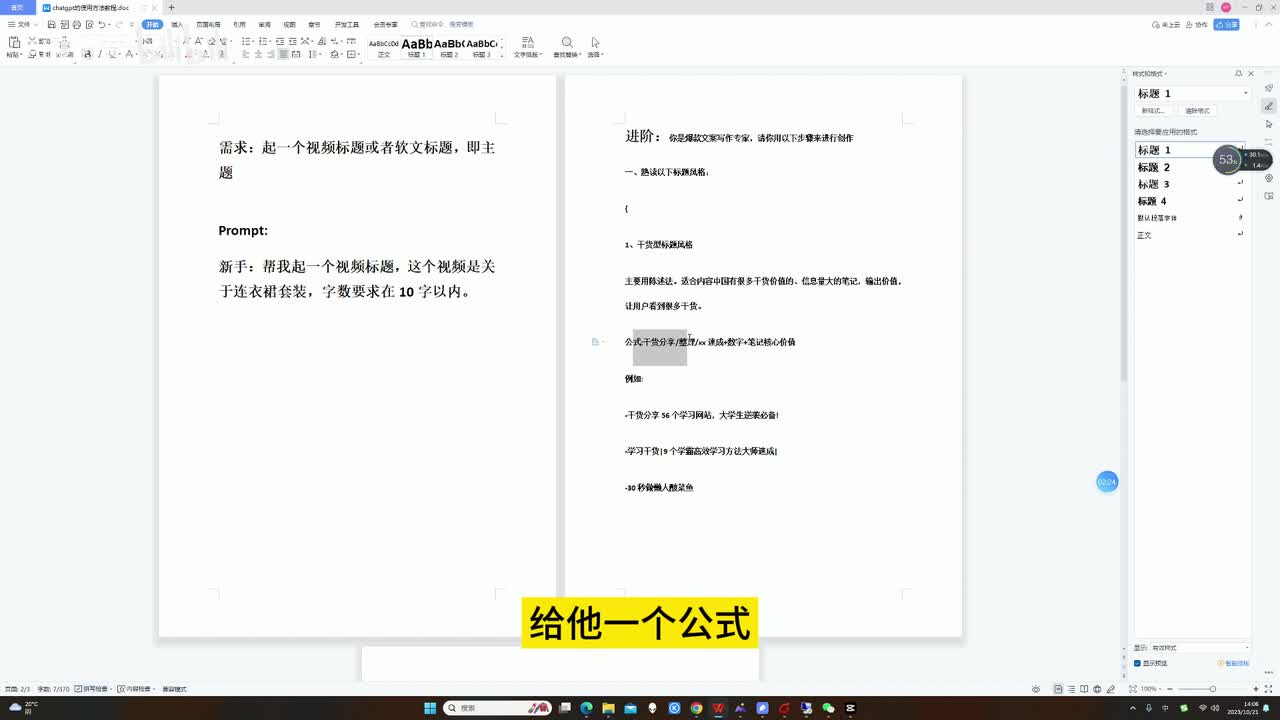Pin the Styles and Formatting panel
Image resolution: width=1280 pixels, height=720 pixels.
[1238, 74]
